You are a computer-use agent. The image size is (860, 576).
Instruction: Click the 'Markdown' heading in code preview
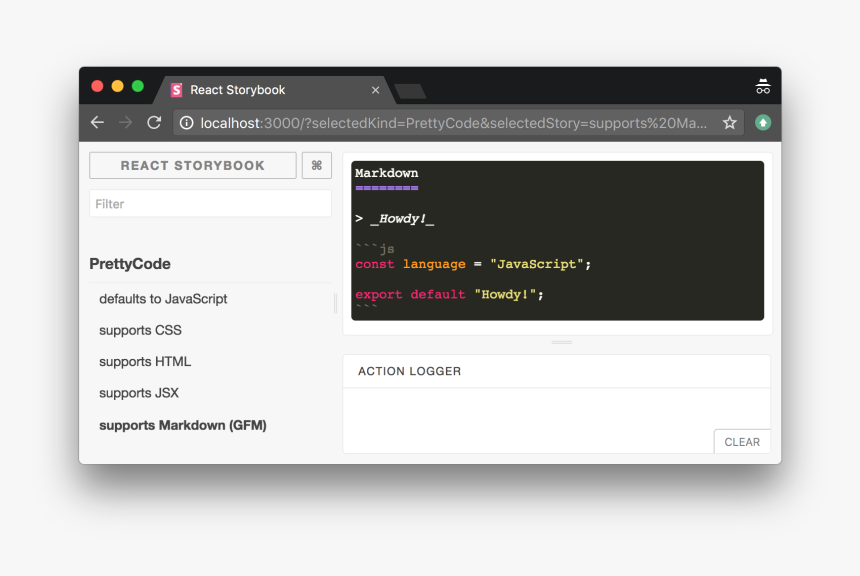click(x=387, y=173)
